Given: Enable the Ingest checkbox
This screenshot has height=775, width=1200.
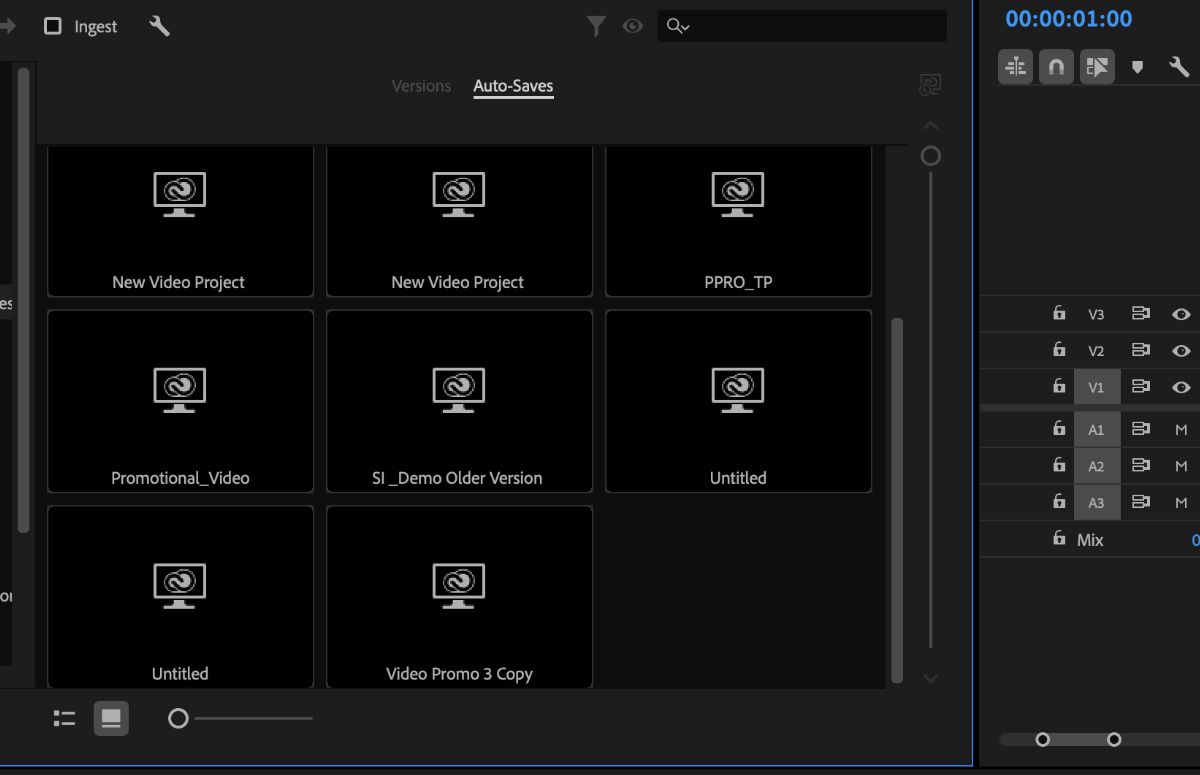Looking at the screenshot, I should (x=52, y=26).
